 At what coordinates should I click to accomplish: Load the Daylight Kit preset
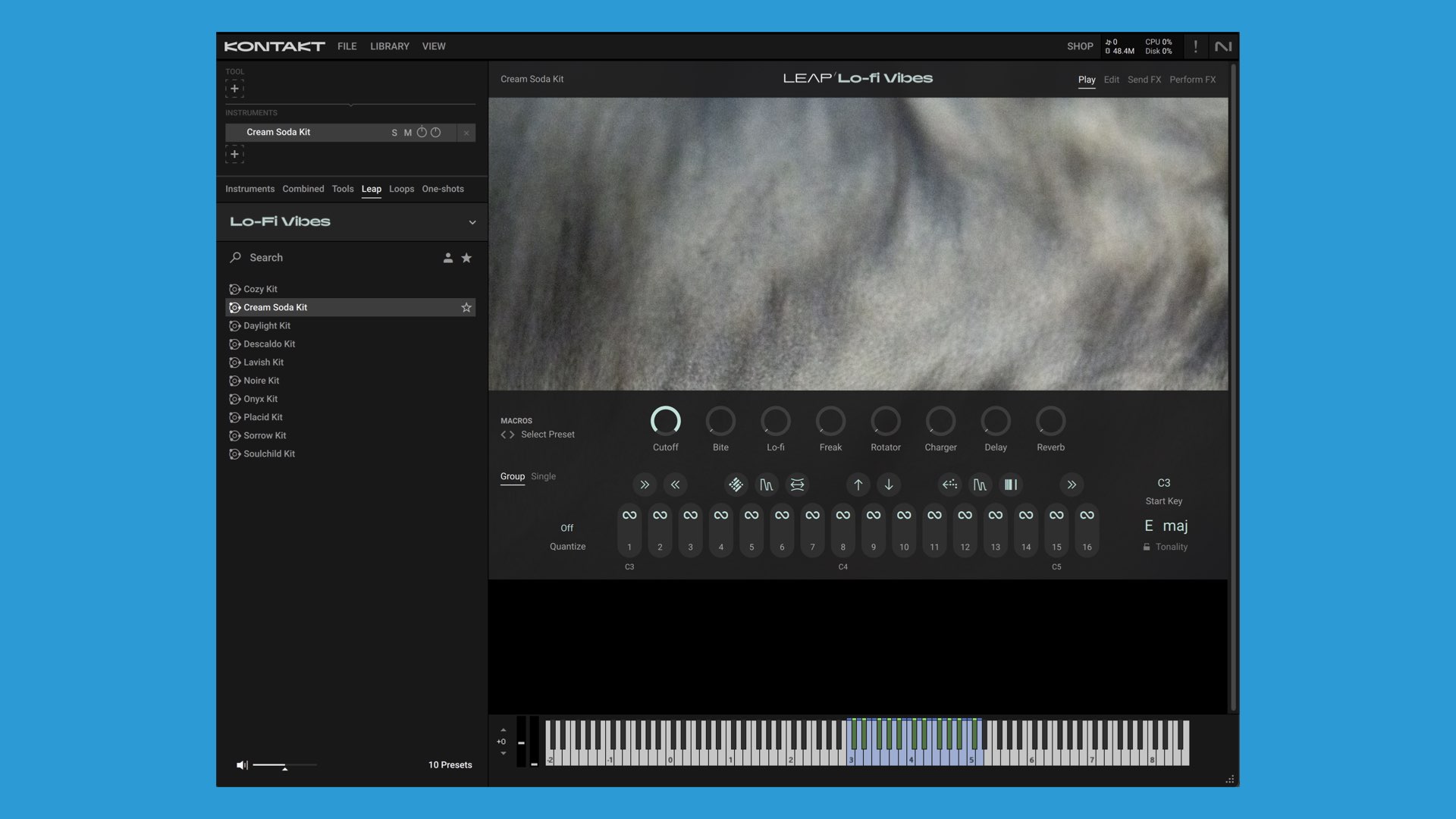point(267,326)
